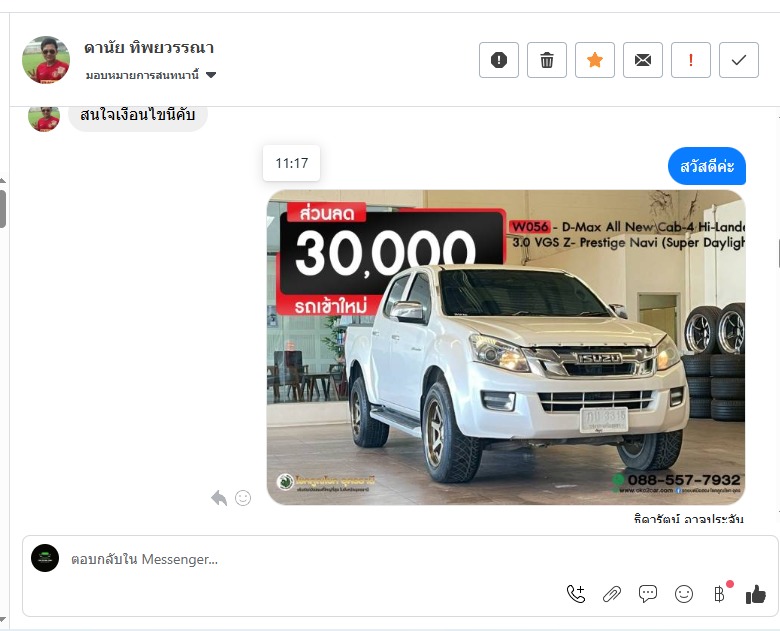Screen dimensions: 780x631
Task: Reply to the car image message arrow
Action: [x=219, y=498]
